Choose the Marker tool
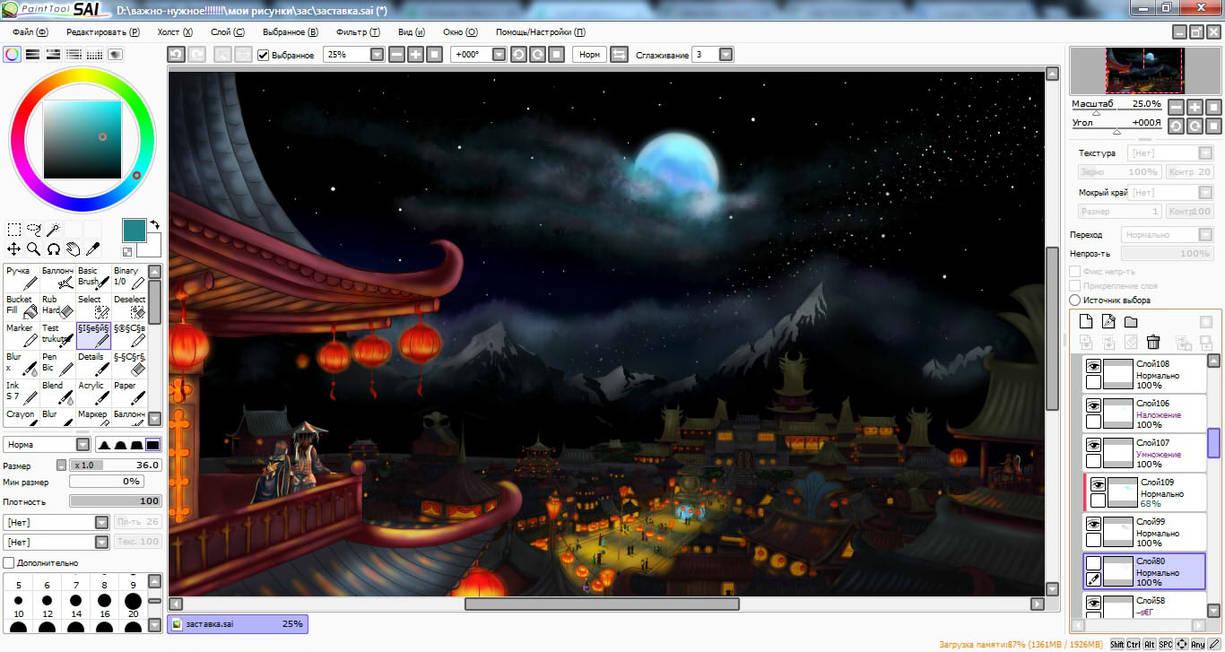This screenshot has height=652, width=1225. coord(21,335)
